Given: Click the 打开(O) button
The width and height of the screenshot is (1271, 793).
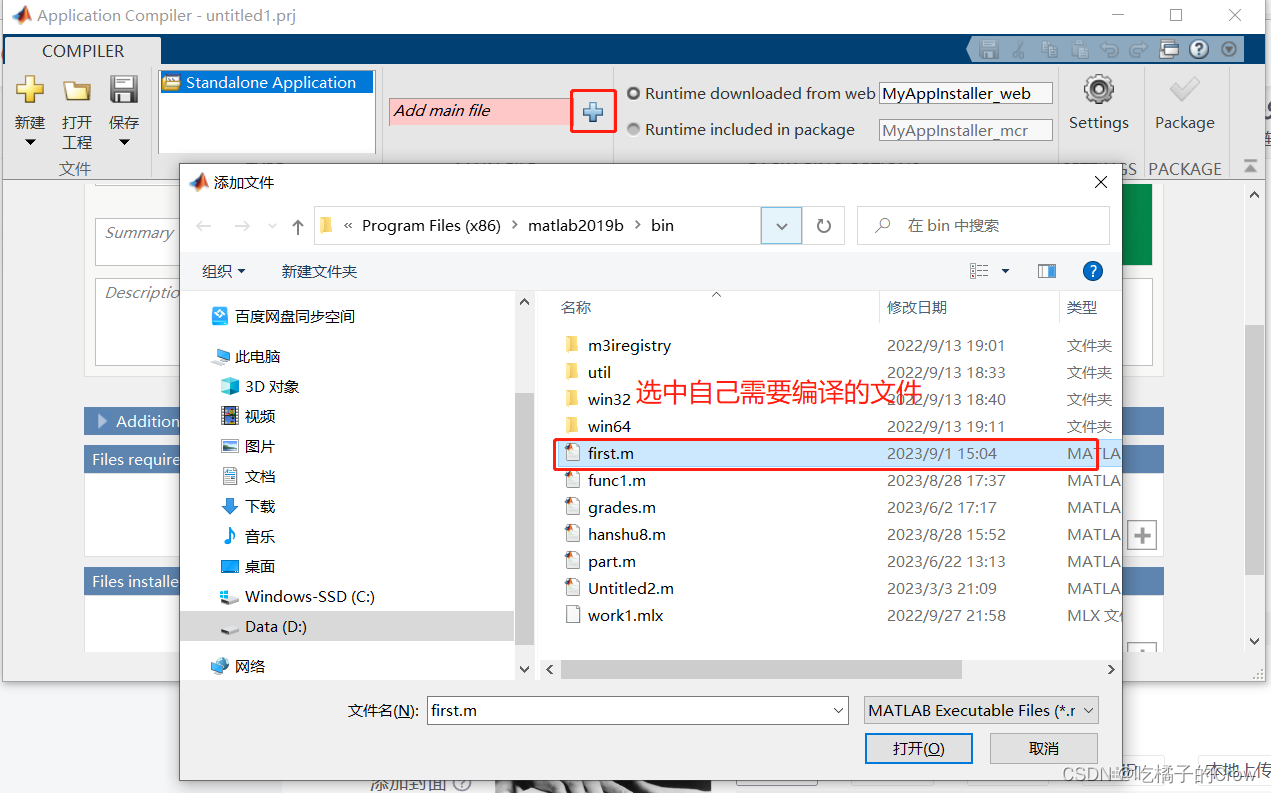Looking at the screenshot, I should pyautogui.click(x=918, y=748).
